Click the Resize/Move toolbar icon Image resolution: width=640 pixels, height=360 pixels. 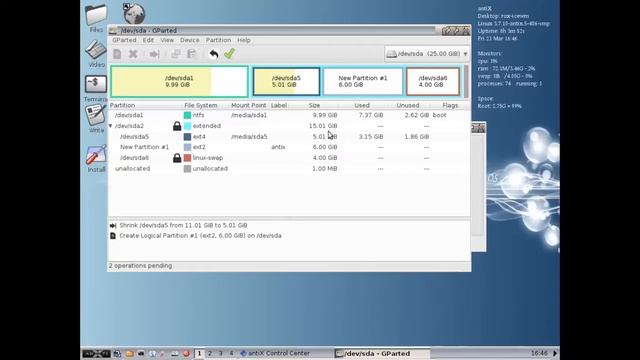point(154,54)
